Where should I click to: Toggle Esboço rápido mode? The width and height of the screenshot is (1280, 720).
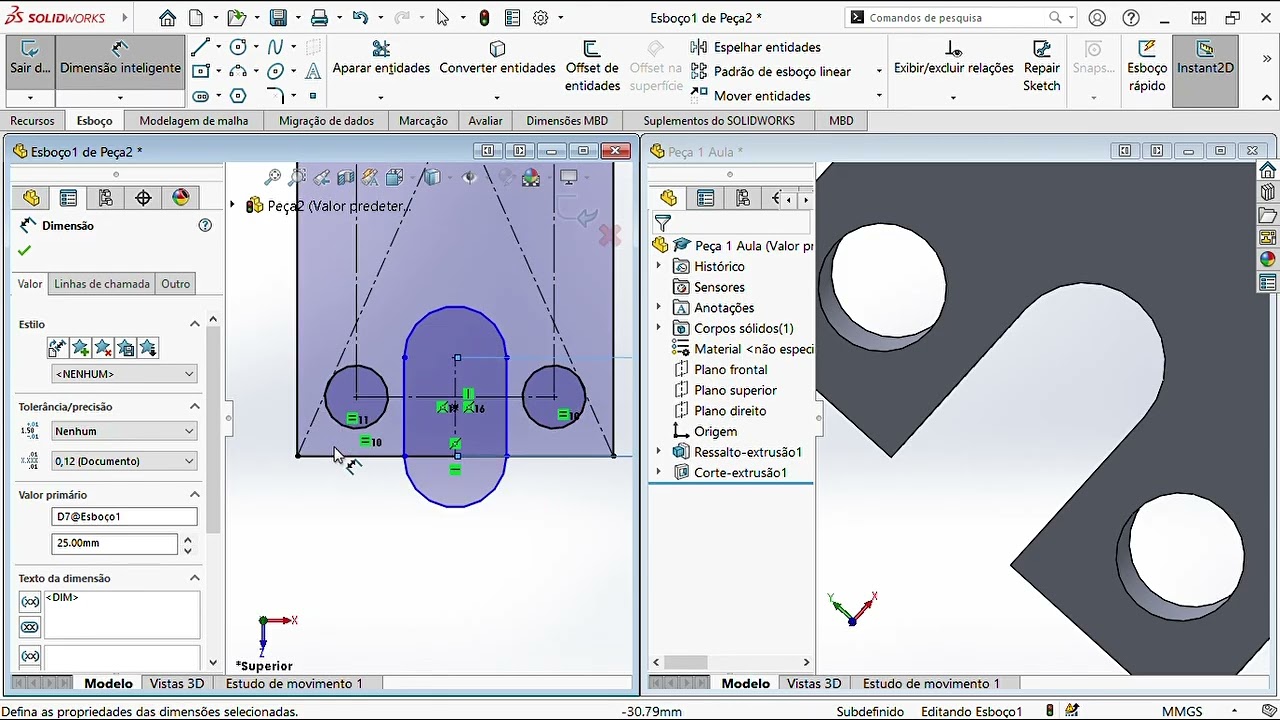click(1147, 65)
